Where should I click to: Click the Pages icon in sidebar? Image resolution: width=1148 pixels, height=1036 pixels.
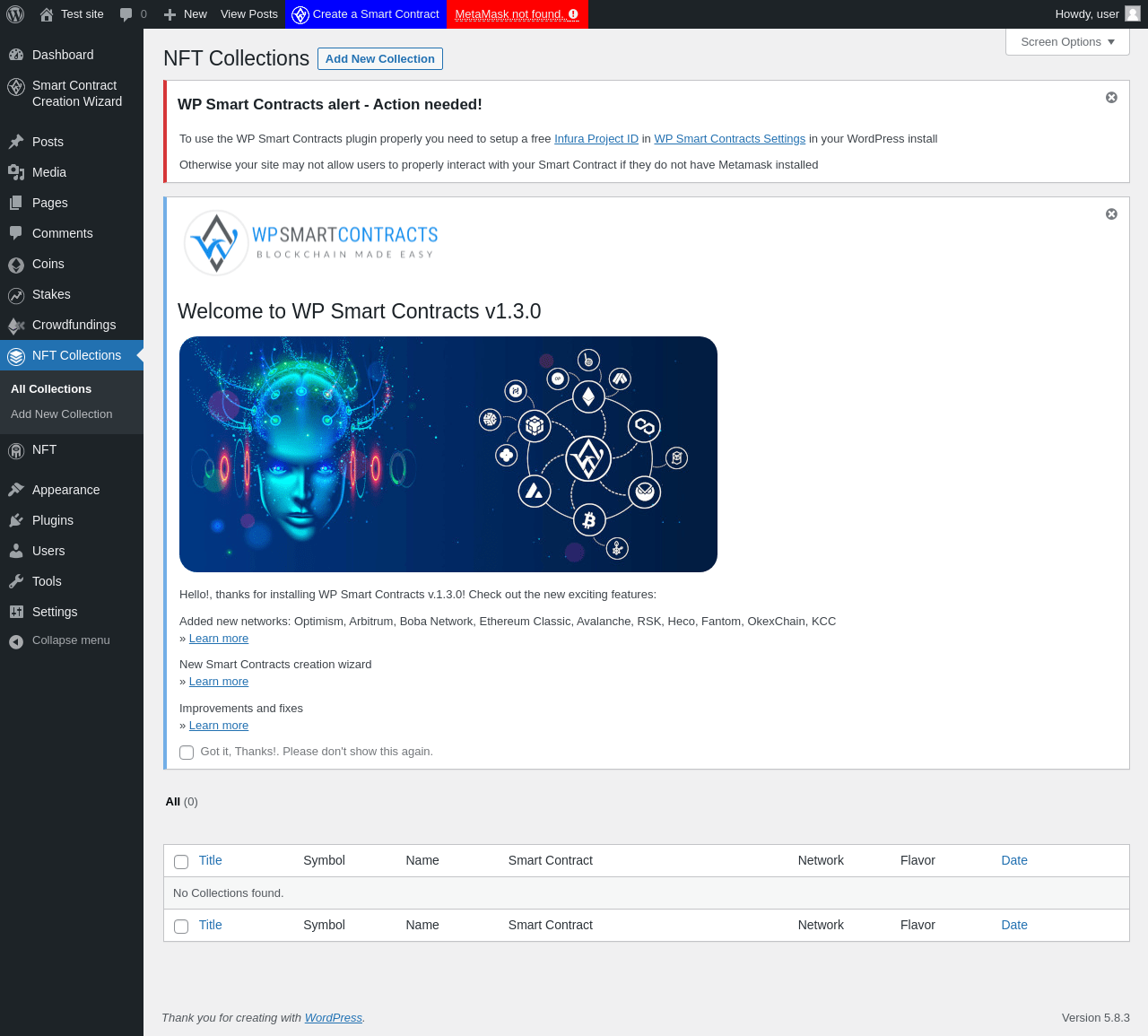pos(16,203)
